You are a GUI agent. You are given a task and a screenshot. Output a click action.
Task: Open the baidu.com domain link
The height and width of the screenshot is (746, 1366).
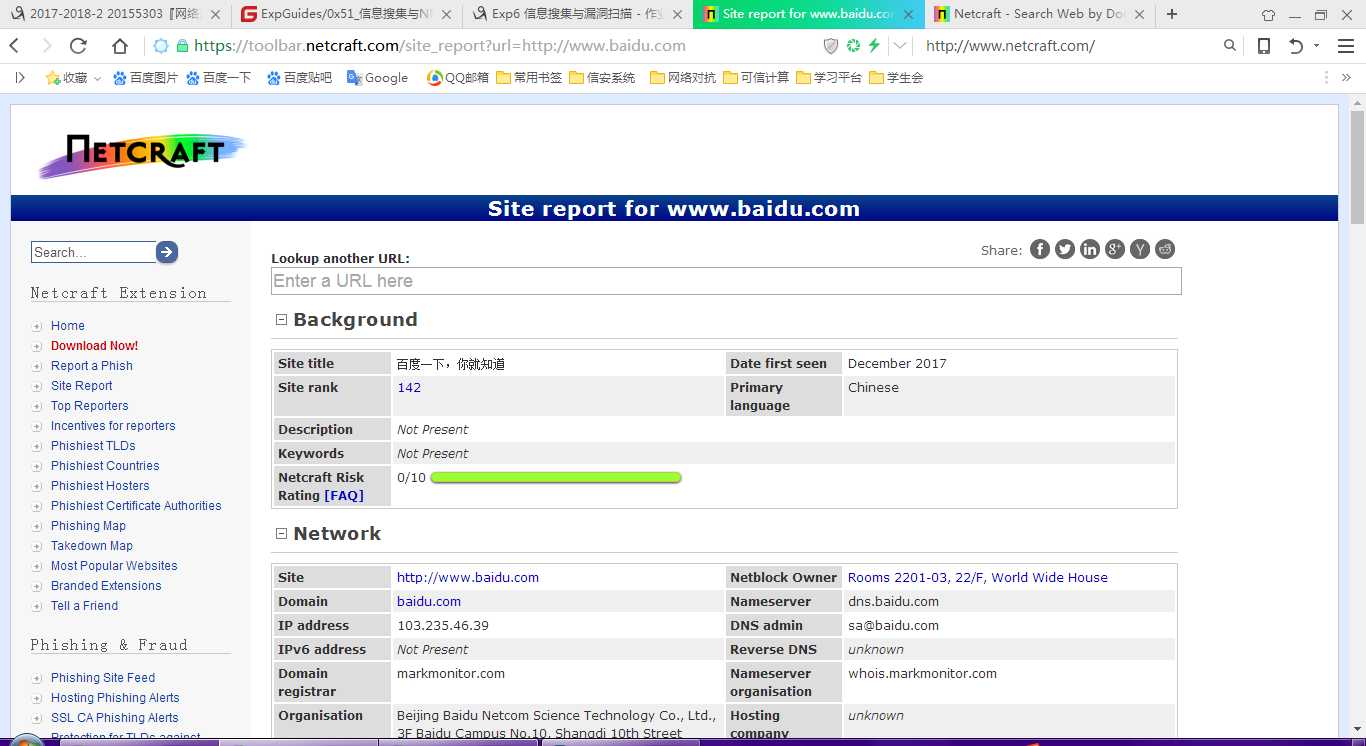429,602
